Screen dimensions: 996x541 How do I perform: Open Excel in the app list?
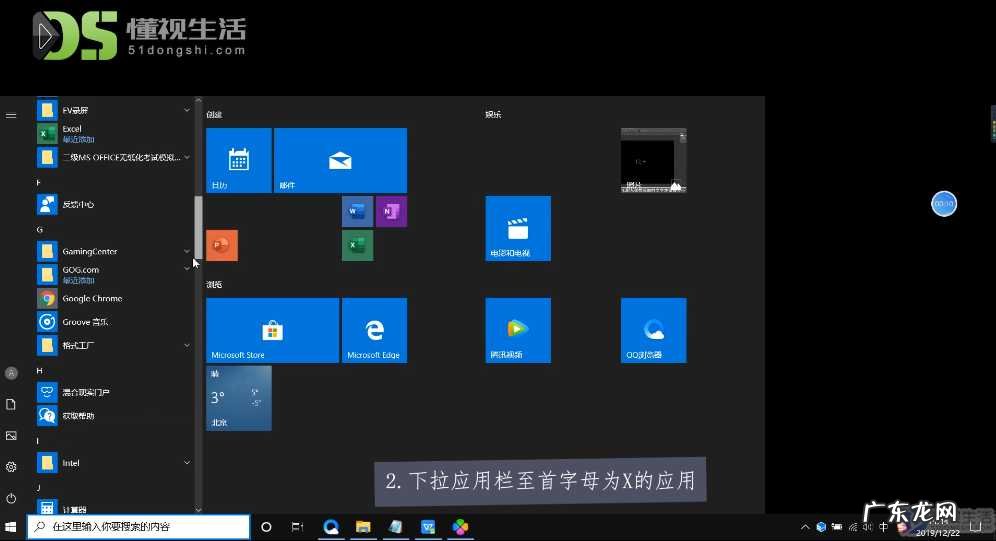coord(112,133)
